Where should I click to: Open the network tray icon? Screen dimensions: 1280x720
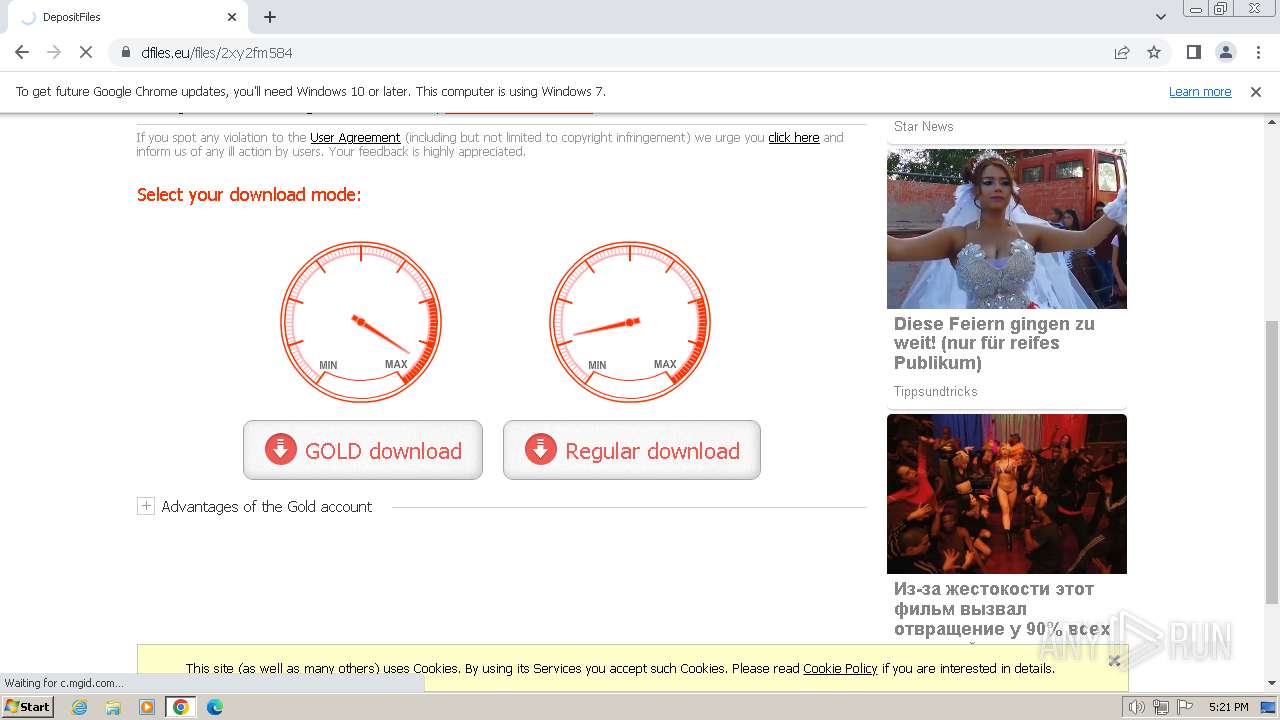pos(1160,707)
